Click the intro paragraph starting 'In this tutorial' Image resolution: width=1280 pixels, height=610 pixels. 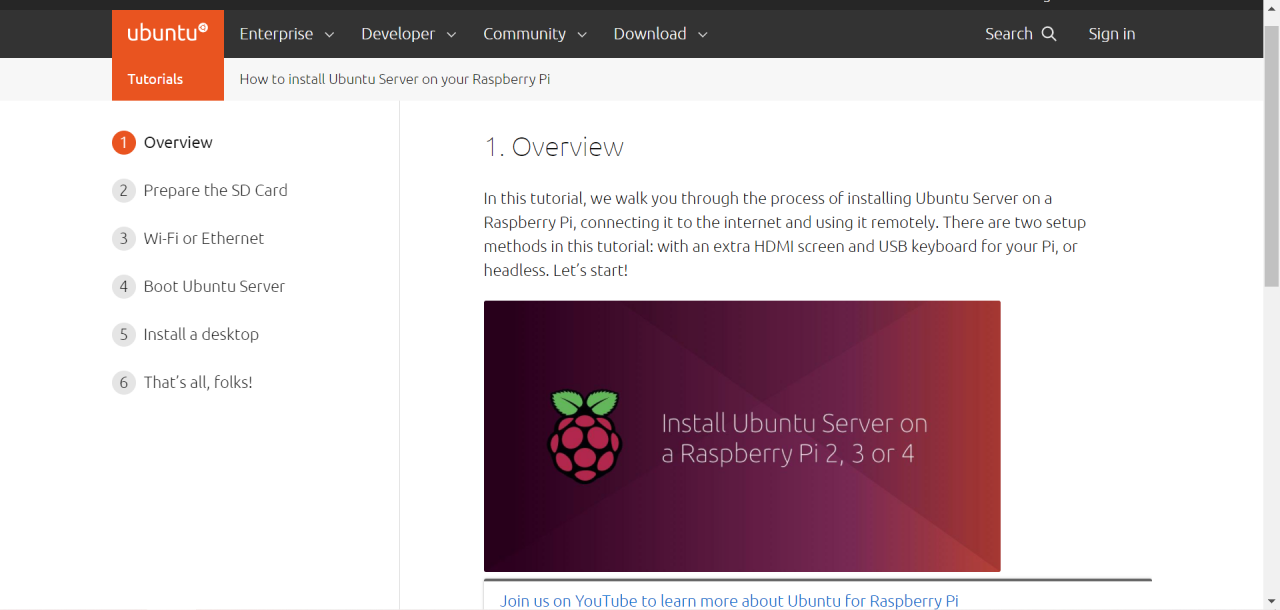click(785, 234)
